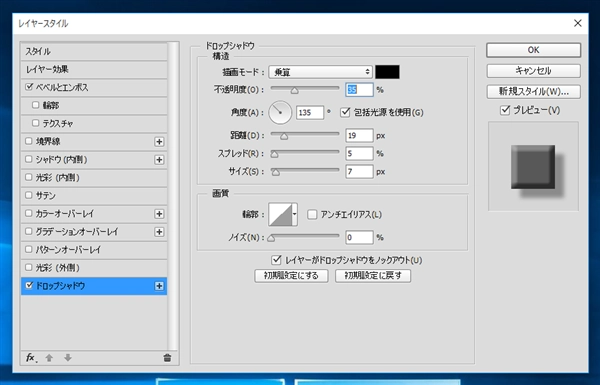Viewport: 600px width, 385px height.
Task: Toggle the プレビュー checkbox
Action: coord(505,110)
